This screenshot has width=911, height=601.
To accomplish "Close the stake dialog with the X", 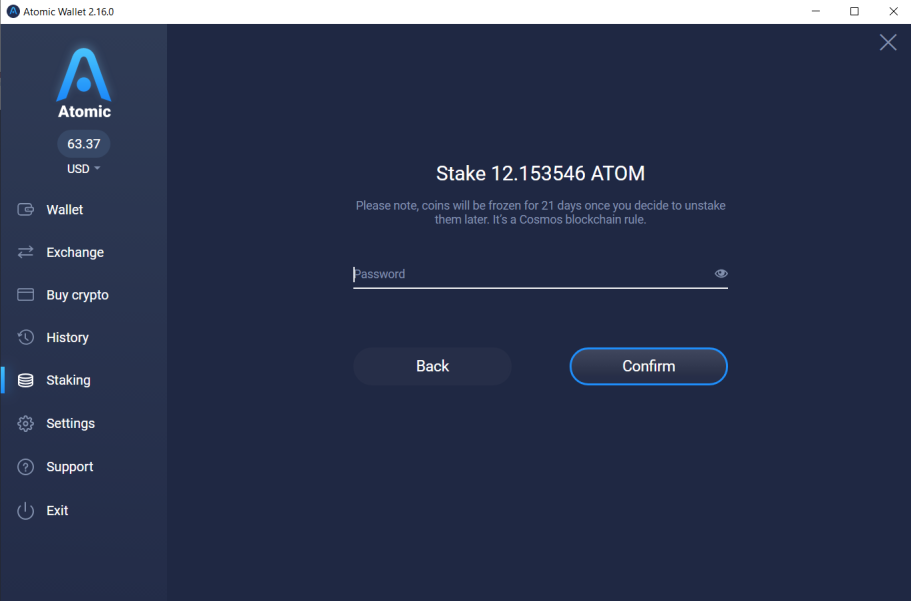I will click(888, 42).
